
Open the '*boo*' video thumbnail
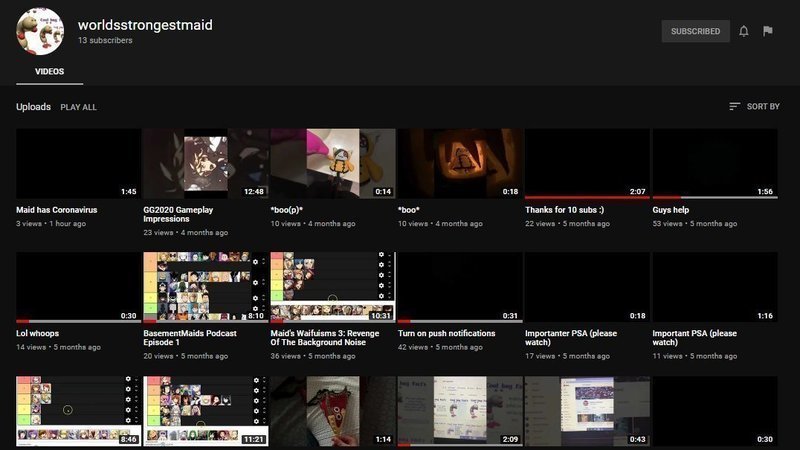460,163
